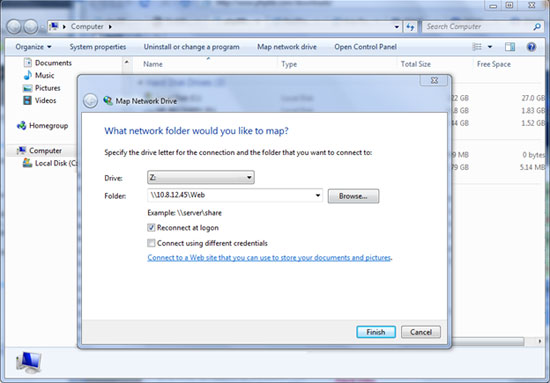550x383 pixels.
Task: Enable Connect using different credentials
Action: tap(151, 243)
